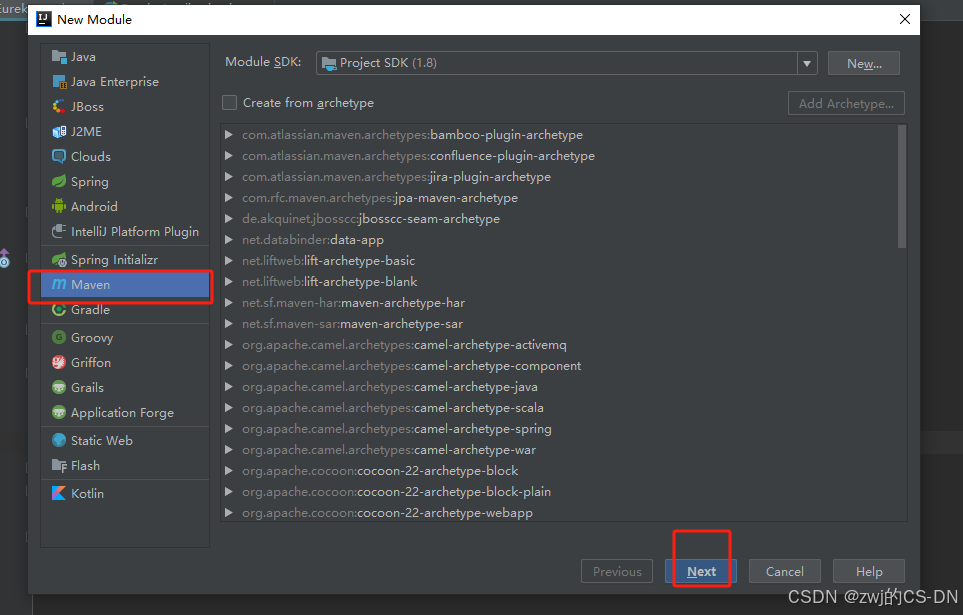Image resolution: width=963 pixels, height=615 pixels.
Task: Click the New... SDK button
Action: click(x=864, y=63)
